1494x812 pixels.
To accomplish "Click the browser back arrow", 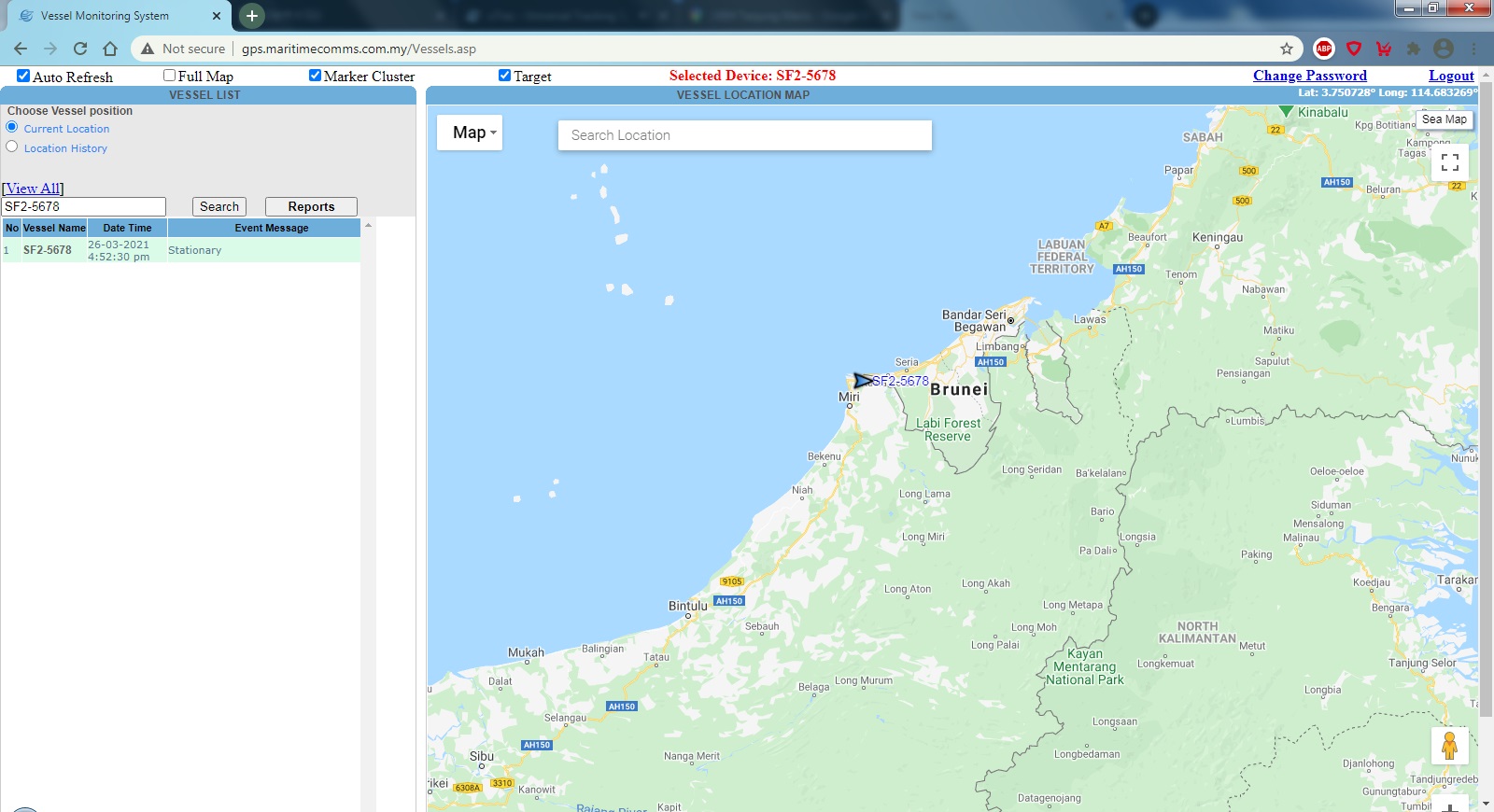I will (21, 49).
